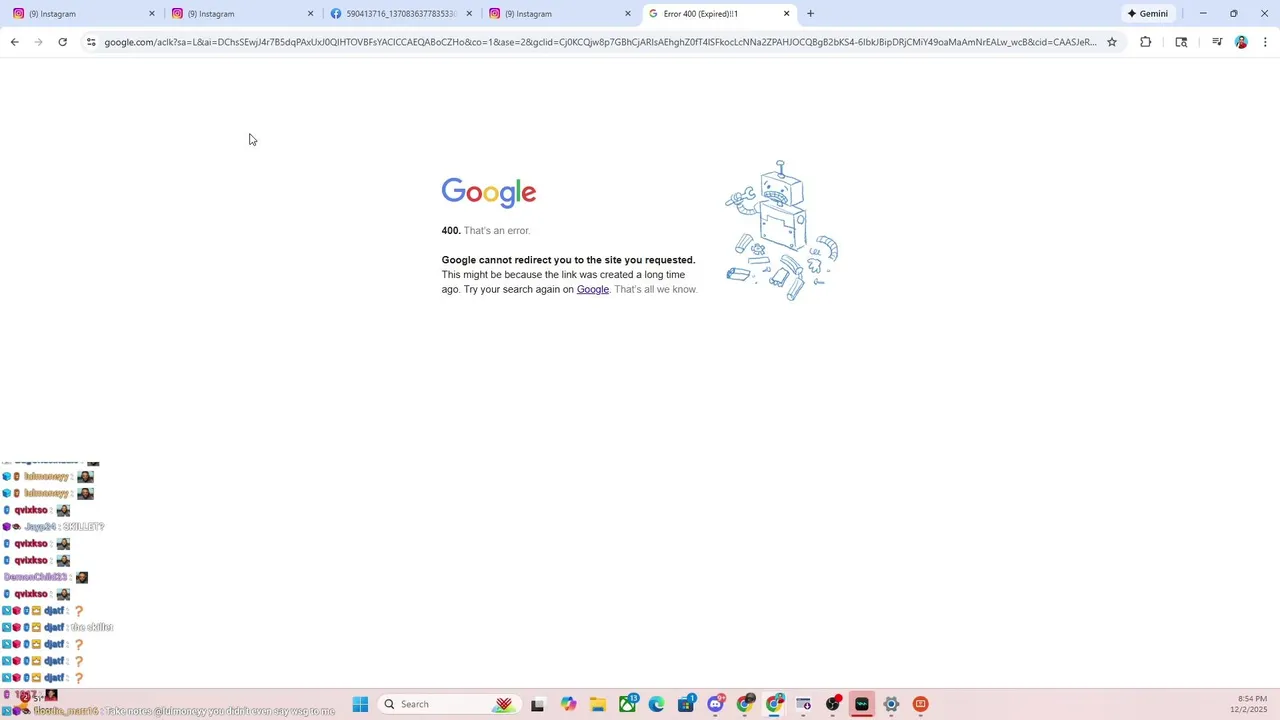Image resolution: width=1280 pixels, height=720 pixels.
Task: Bookmark this tab with the star icon
Action: (x=1111, y=42)
